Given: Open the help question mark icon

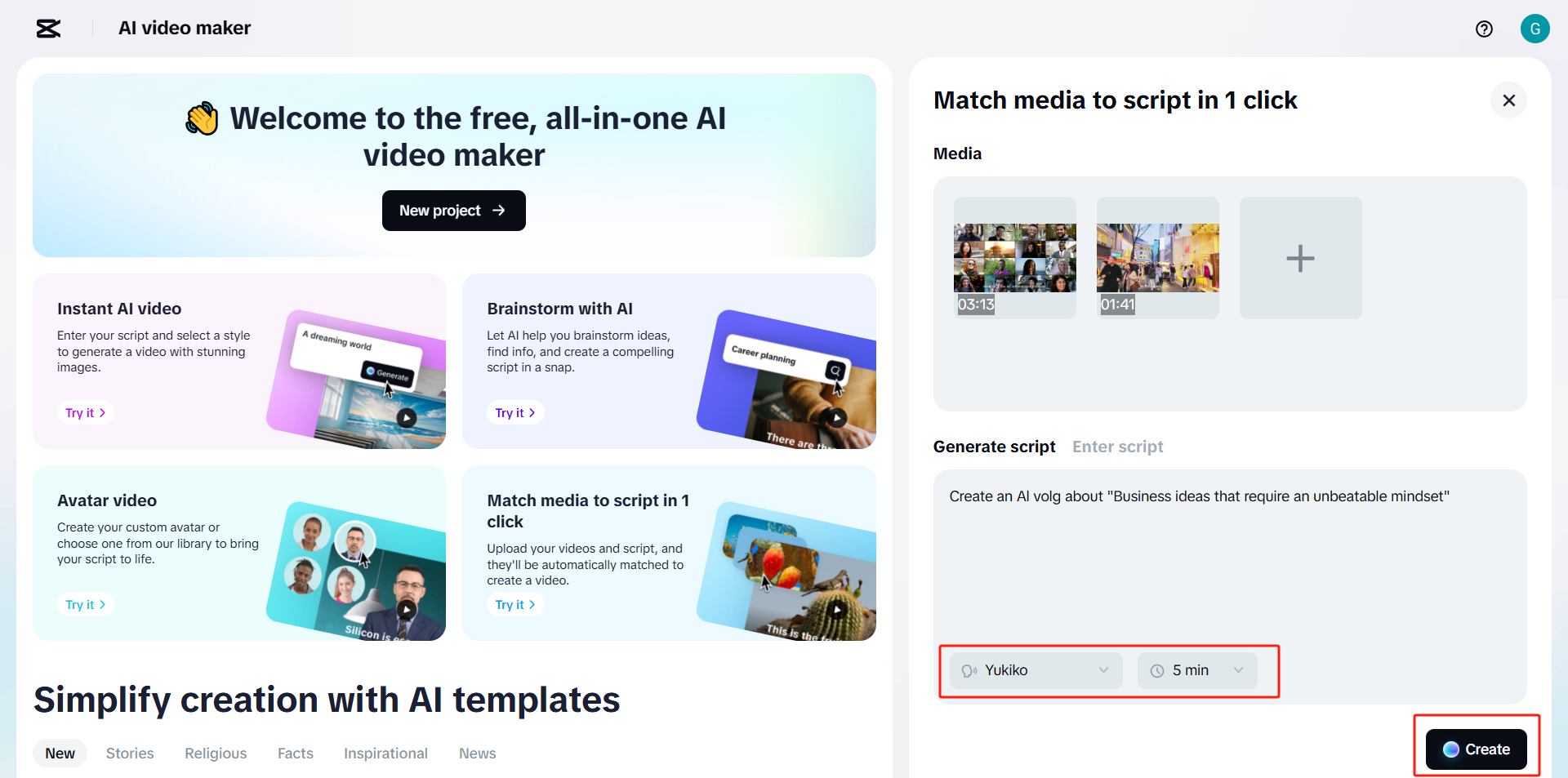Looking at the screenshot, I should tap(1484, 29).
